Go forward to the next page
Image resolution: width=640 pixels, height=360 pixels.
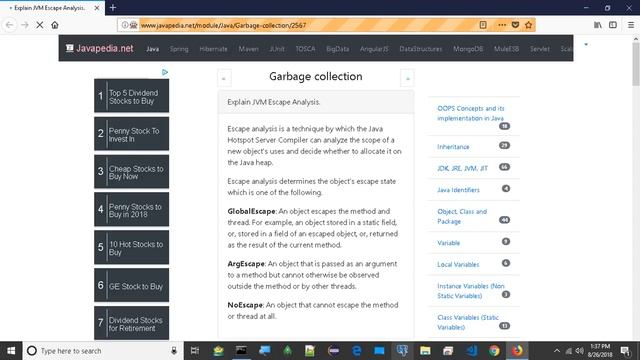point(24,25)
